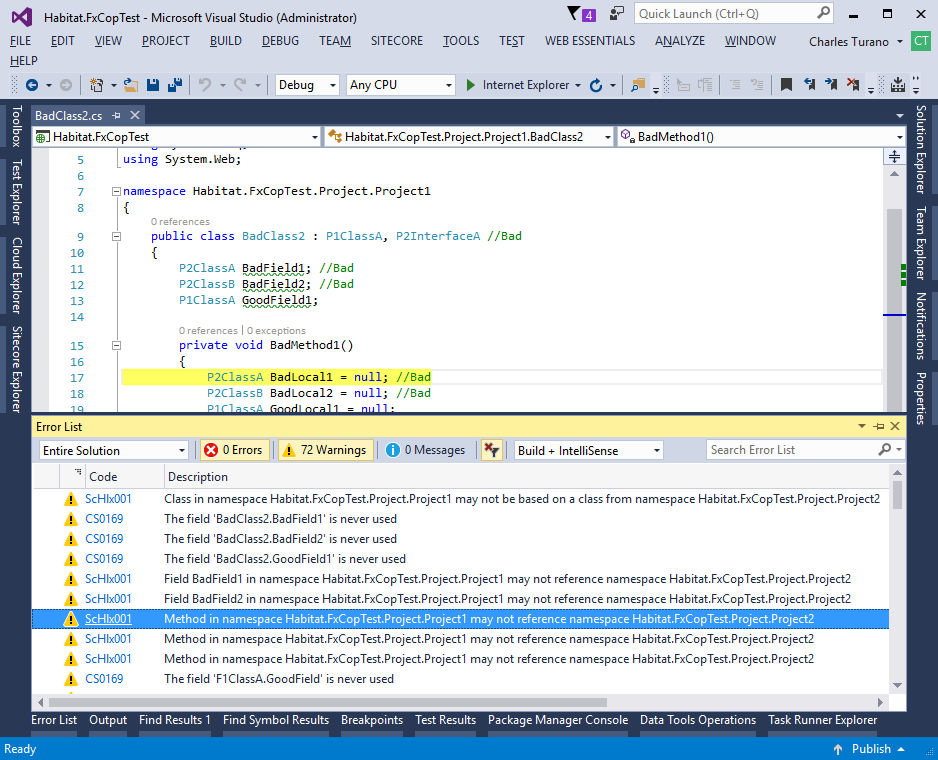Go to next bookmark icon
The height and width of the screenshot is (760, 938).
point(831,86)
